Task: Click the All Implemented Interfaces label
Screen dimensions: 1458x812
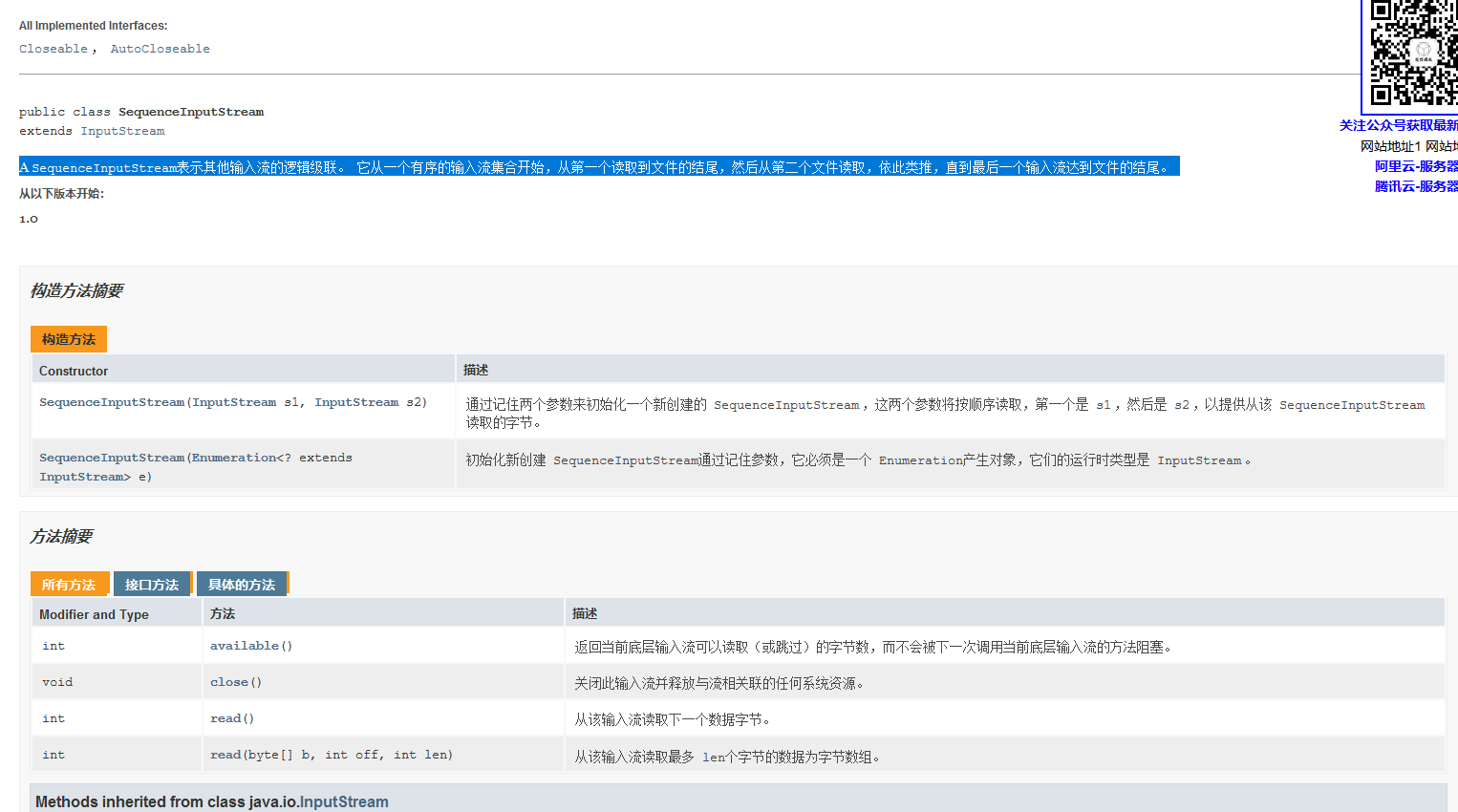Action: click(93, 26)
